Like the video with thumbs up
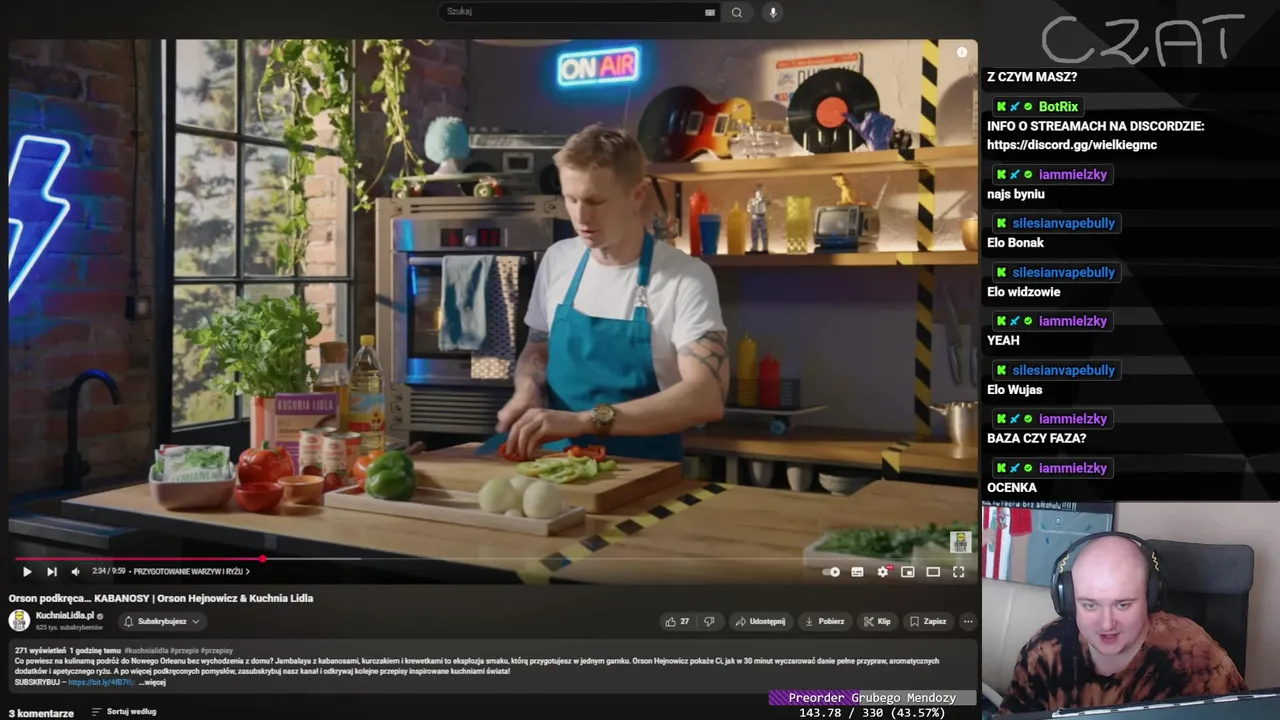Screen dimensions: 1280x720 pyautogui.click(x=677, y=621)
